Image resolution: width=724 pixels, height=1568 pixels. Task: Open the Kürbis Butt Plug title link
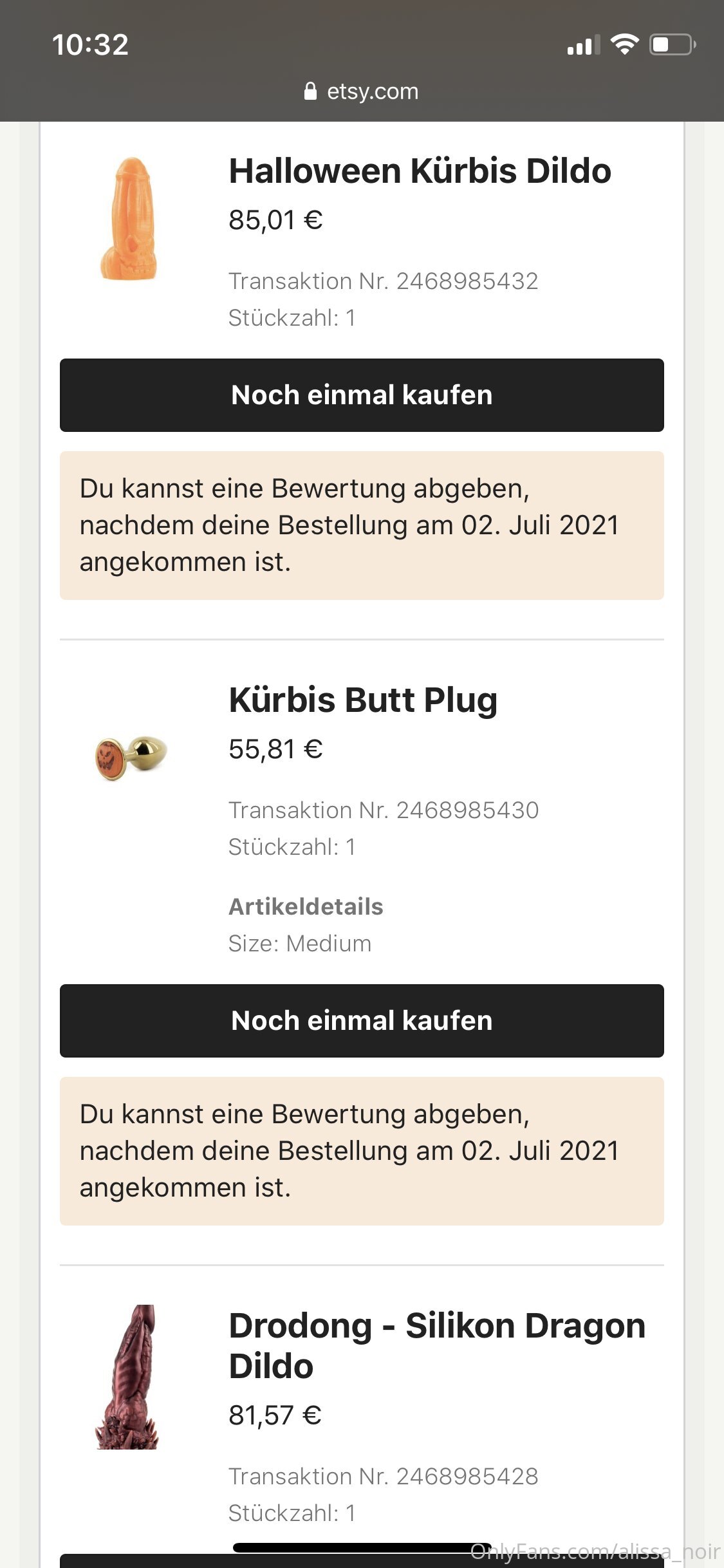click(x=363, y=700)
